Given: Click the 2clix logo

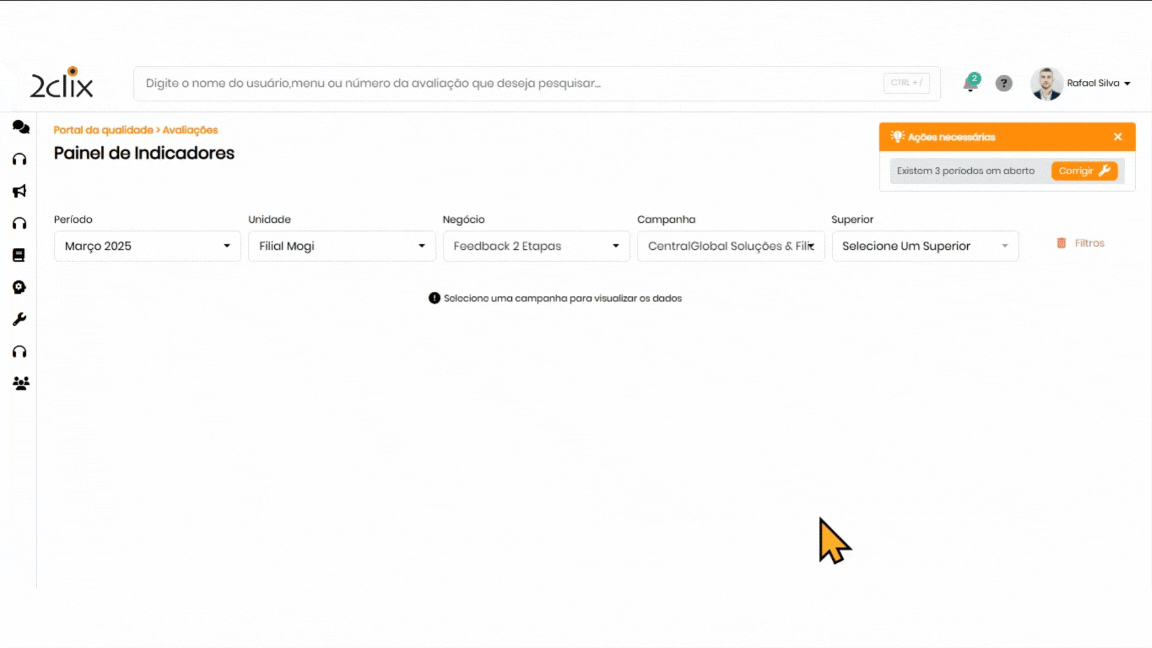Looking at the screenshot, I should pyautogui.click(x=61, y=84).
